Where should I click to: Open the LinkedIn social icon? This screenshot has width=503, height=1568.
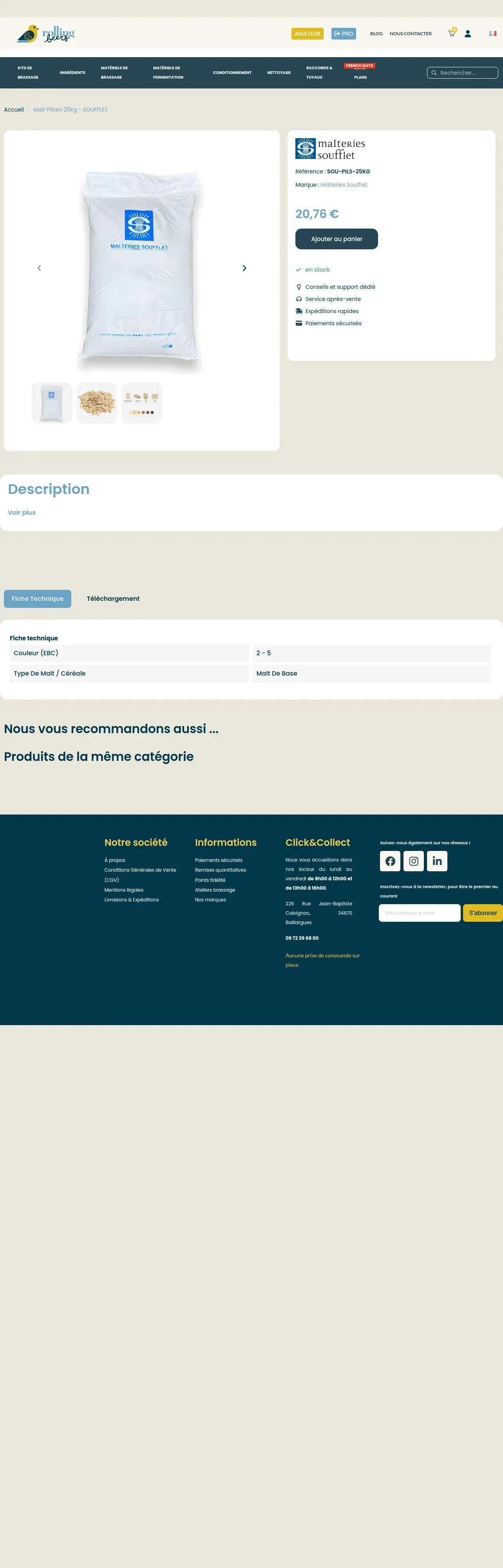pos(437,861)
